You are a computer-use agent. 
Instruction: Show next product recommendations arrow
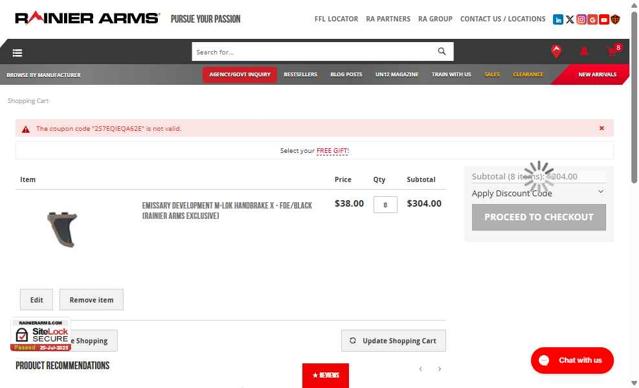point(439,369)
